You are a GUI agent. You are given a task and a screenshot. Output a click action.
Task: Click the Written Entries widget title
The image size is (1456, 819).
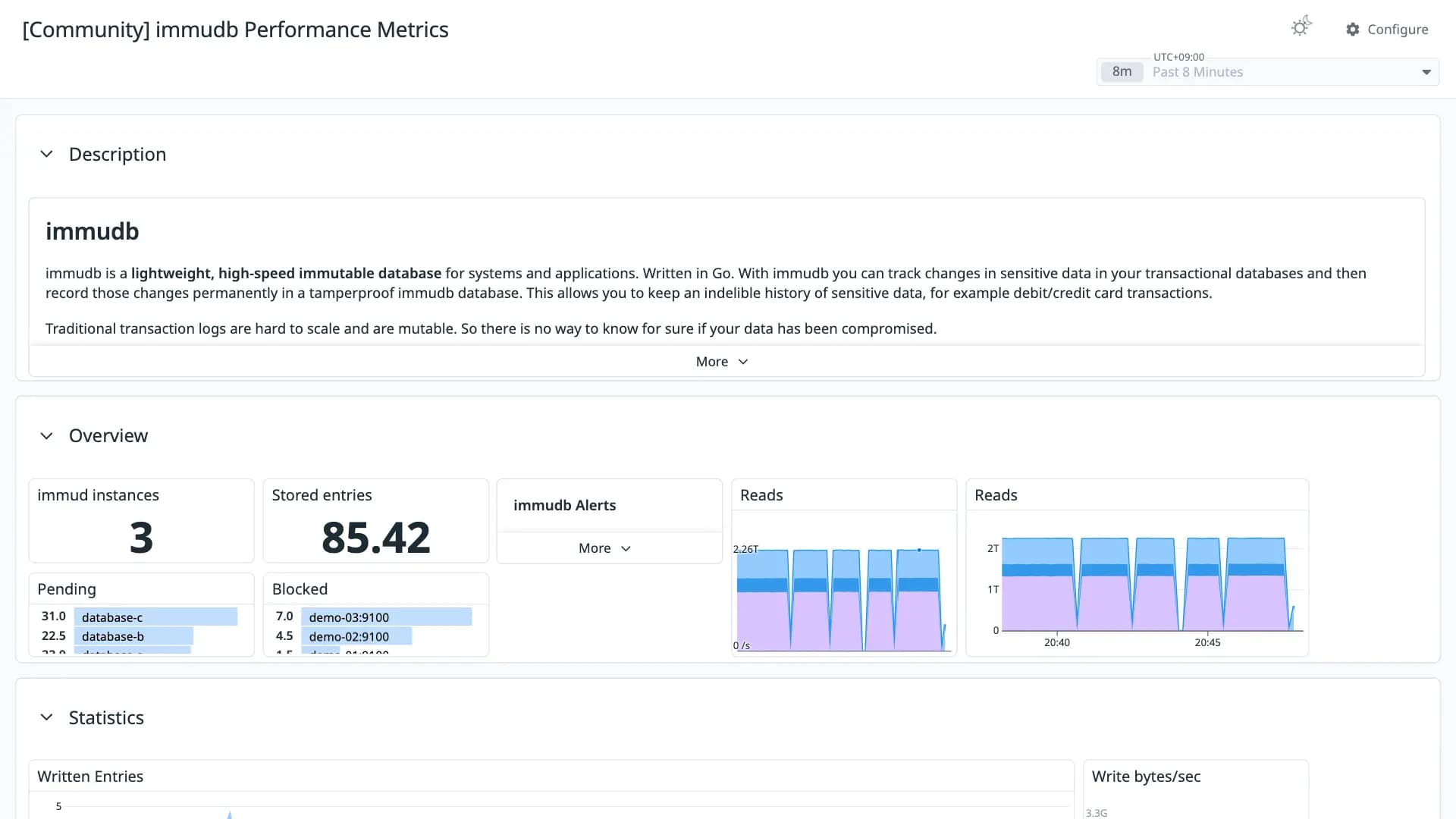[x=90, y=777]
